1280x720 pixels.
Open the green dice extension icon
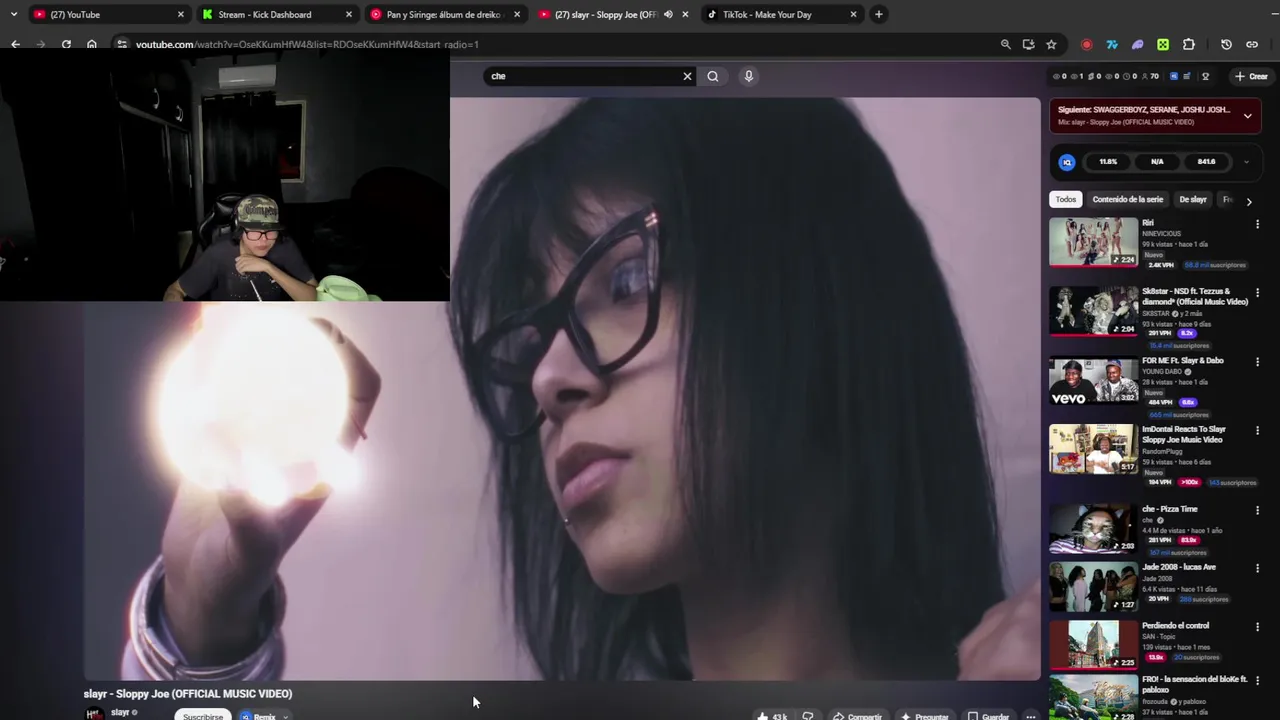point(1163,44)
